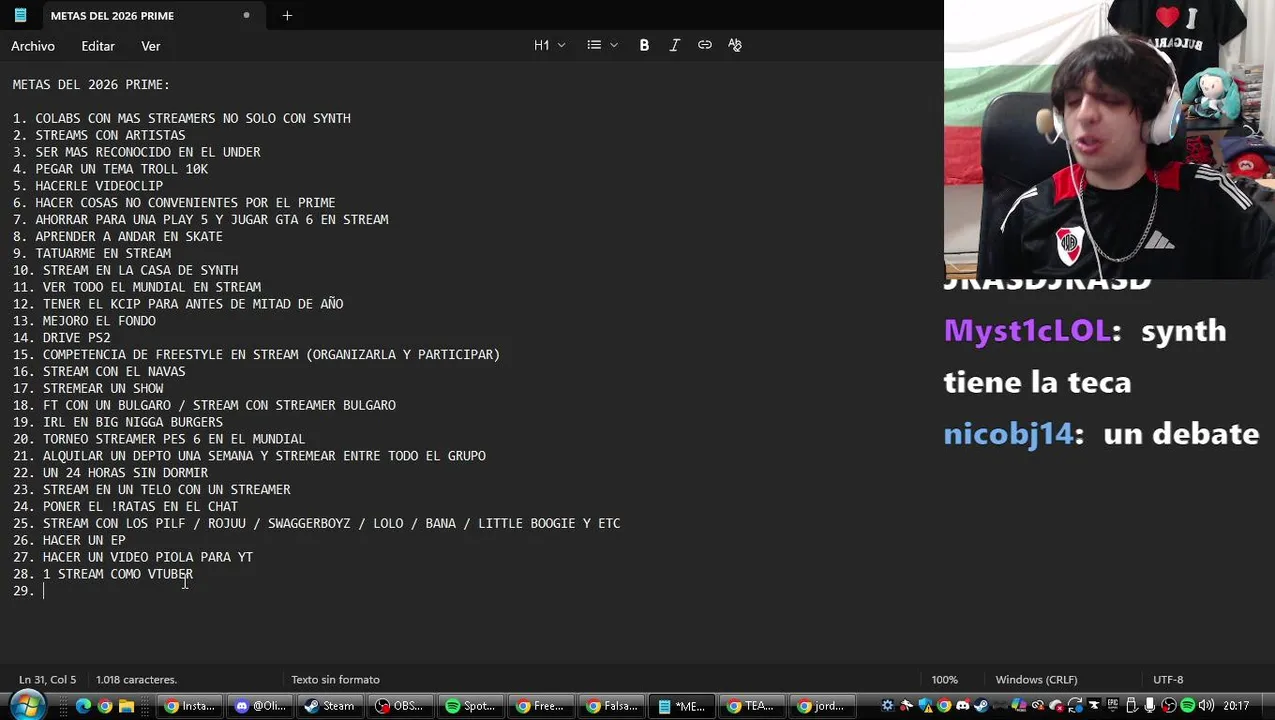Click the heading line METAS DEL 2026 PRIME:
The image size is (1275, 720).
coord(91,85)
